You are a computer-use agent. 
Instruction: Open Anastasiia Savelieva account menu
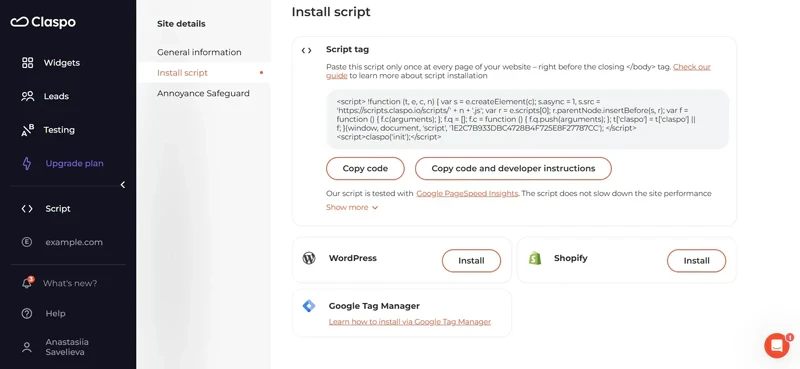point(67,347)
